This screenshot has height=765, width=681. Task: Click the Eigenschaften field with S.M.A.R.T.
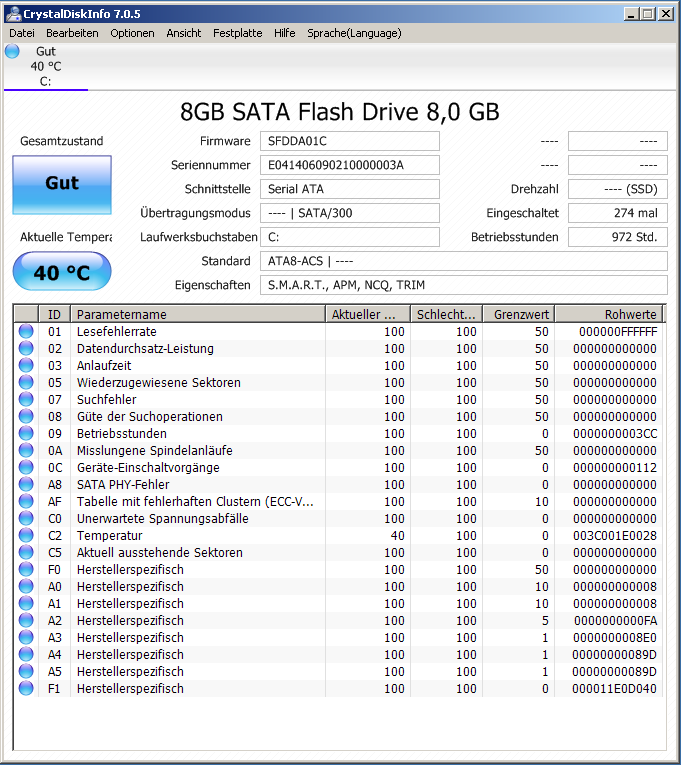point(464,285)
